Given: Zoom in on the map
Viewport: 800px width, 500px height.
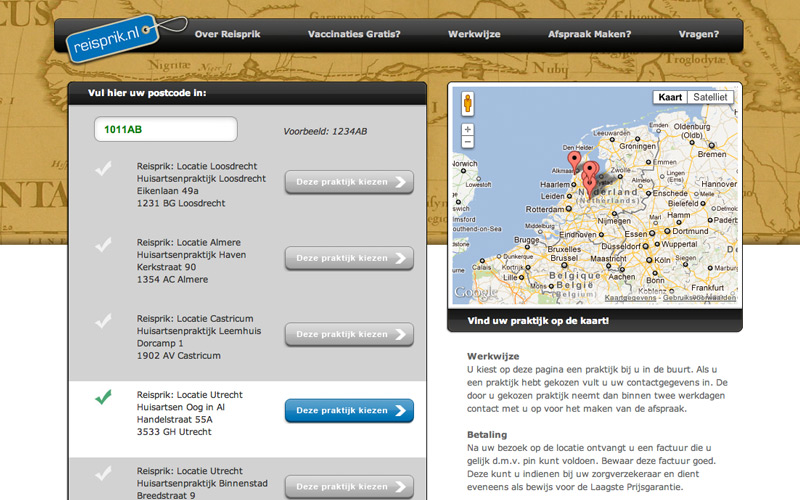Looking at the screenshot, I should click(x=467, y=130).
